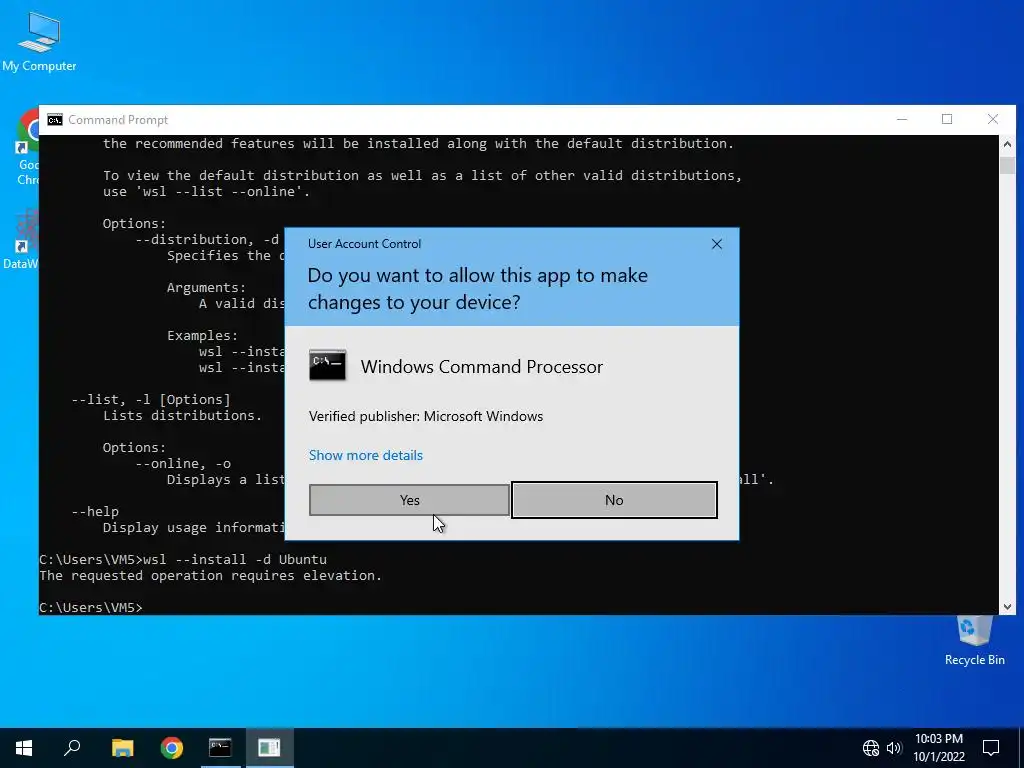Click the 'Windows Command Processor' app name
1024x768 pixels.
[482, 366]
